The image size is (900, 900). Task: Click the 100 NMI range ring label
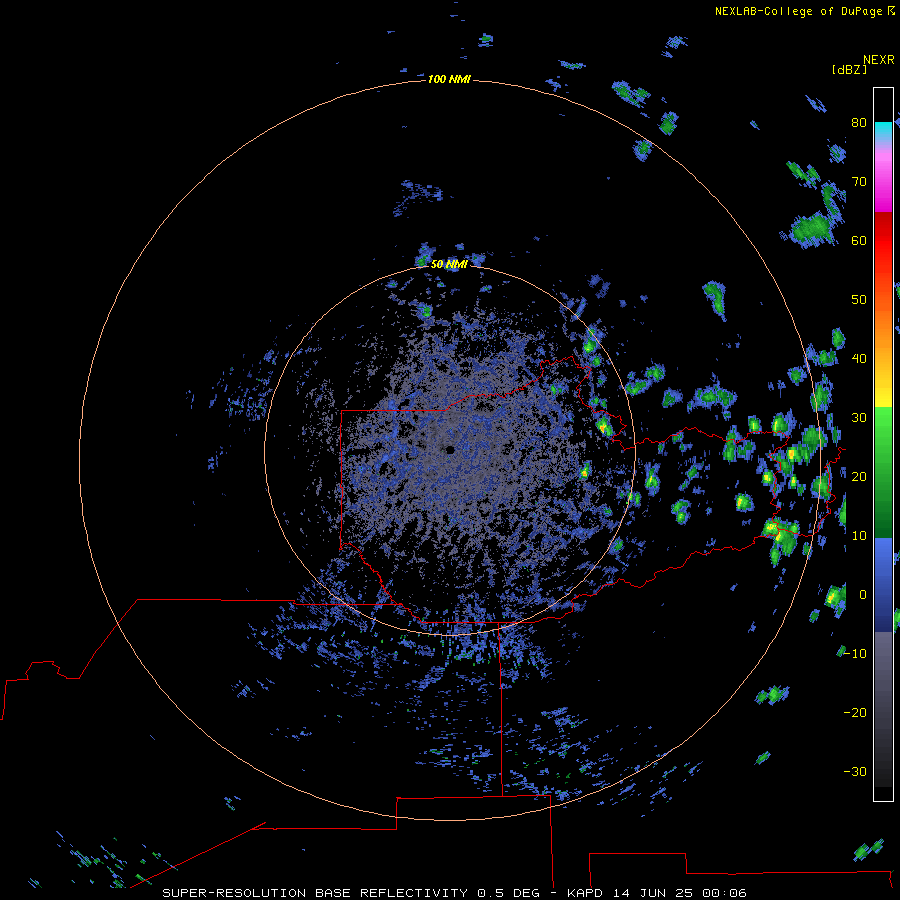click(449, 79)
